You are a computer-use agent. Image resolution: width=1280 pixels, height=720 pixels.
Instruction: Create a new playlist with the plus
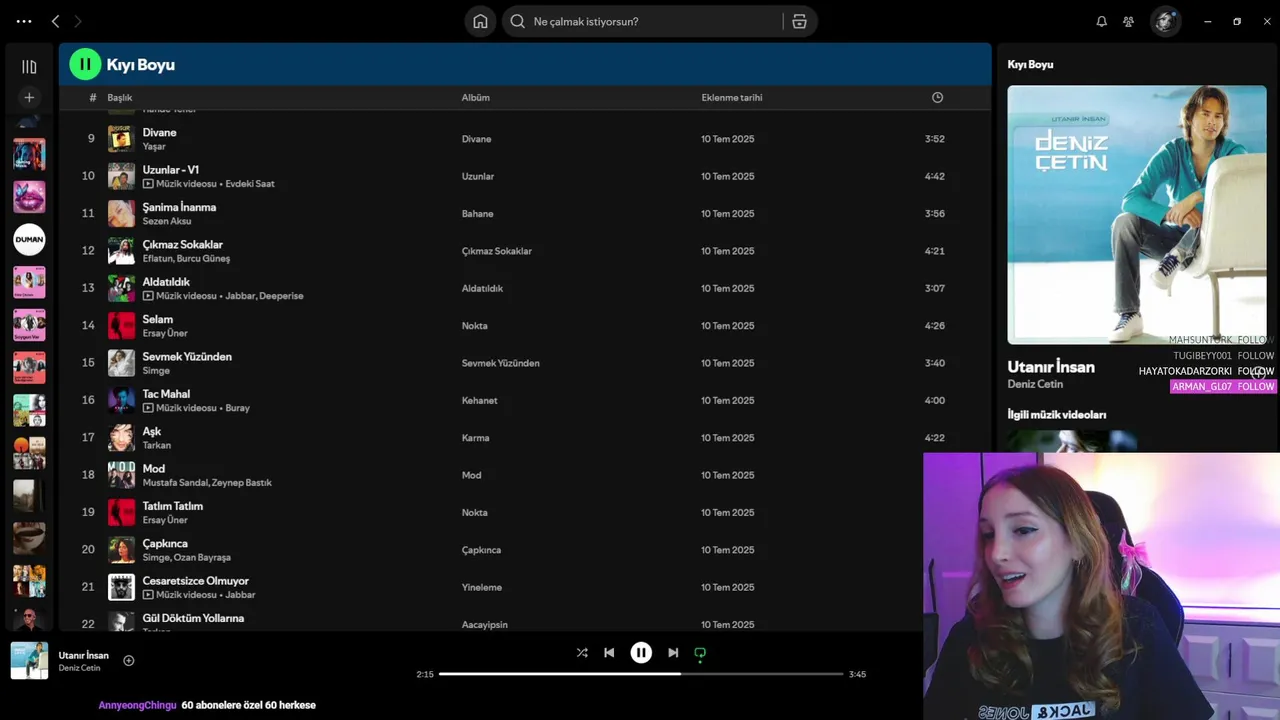[x=29, y=97]
